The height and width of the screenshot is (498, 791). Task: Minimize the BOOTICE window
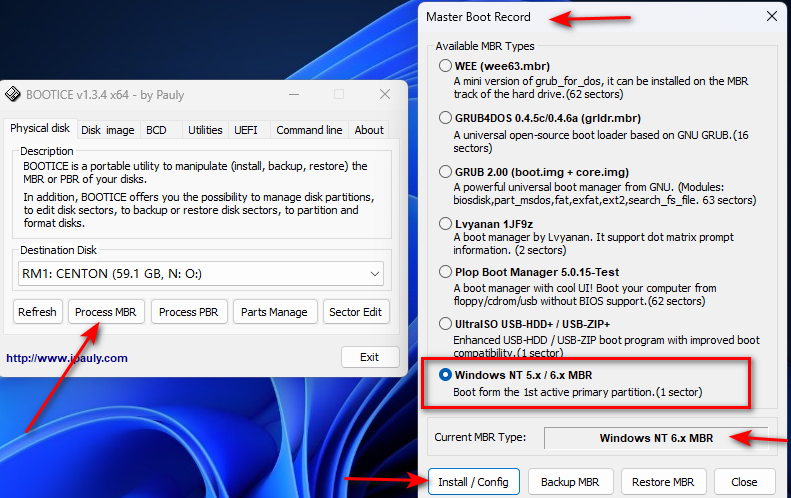(x=294, y=94)
